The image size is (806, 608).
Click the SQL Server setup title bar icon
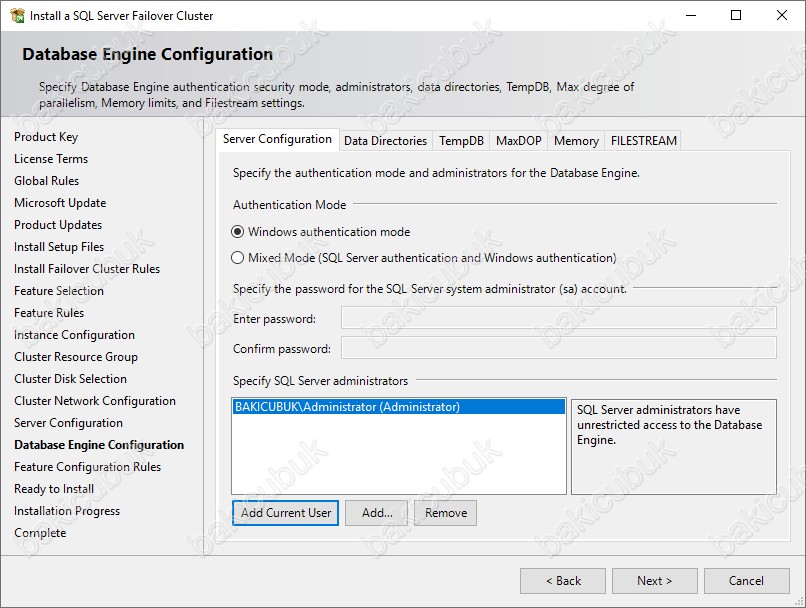(x=17, y=15)
